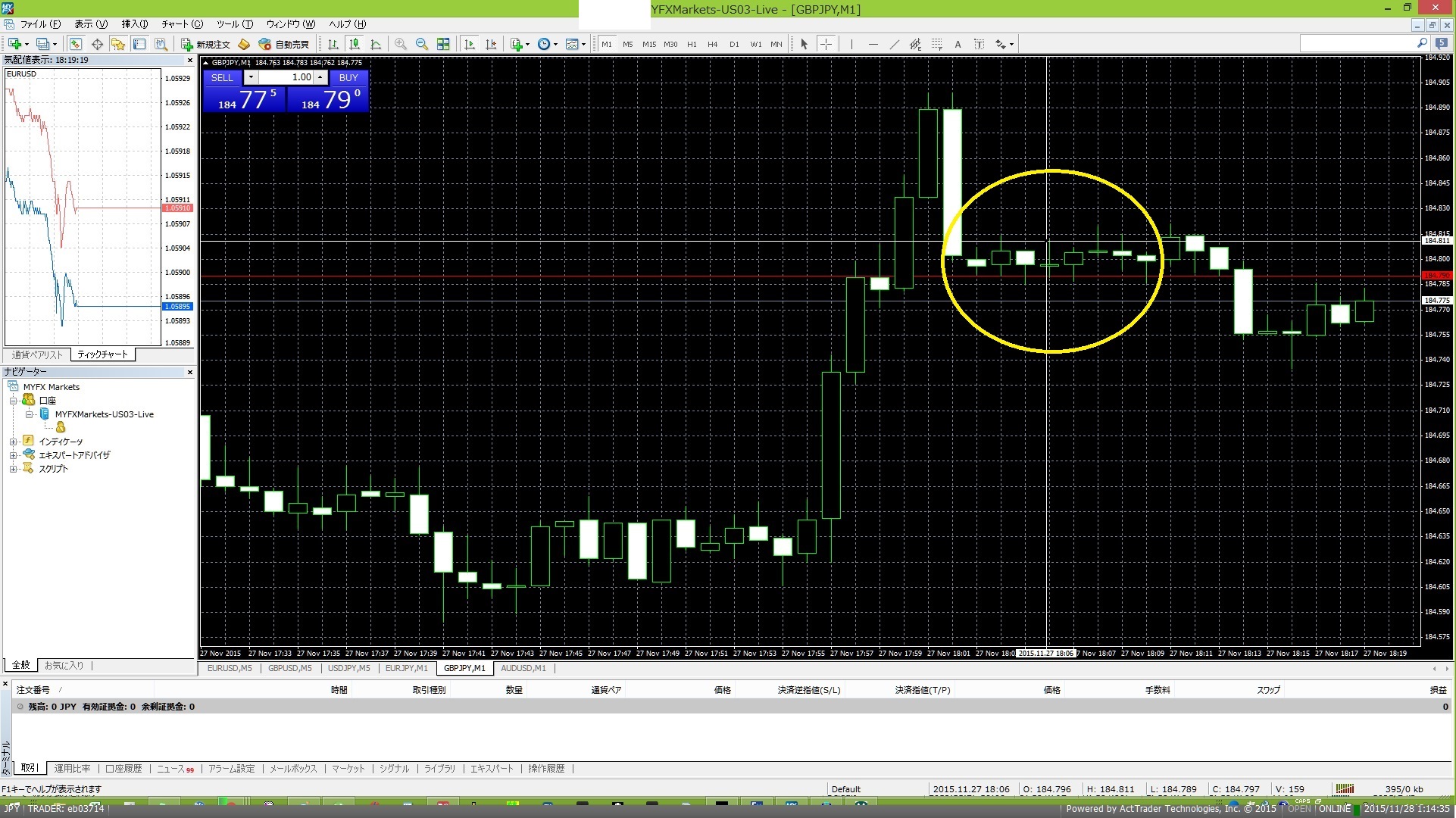Open the Strategy Tester magnifier icon
The image size is (1456, 818).
[x=161, y=44]
